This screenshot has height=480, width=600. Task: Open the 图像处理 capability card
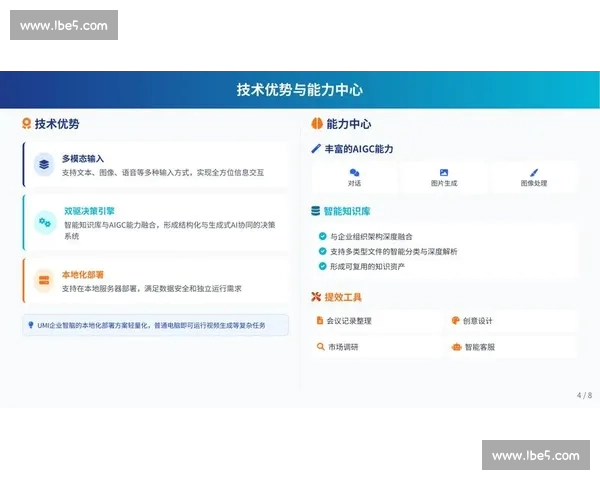[x=534, y=177]
